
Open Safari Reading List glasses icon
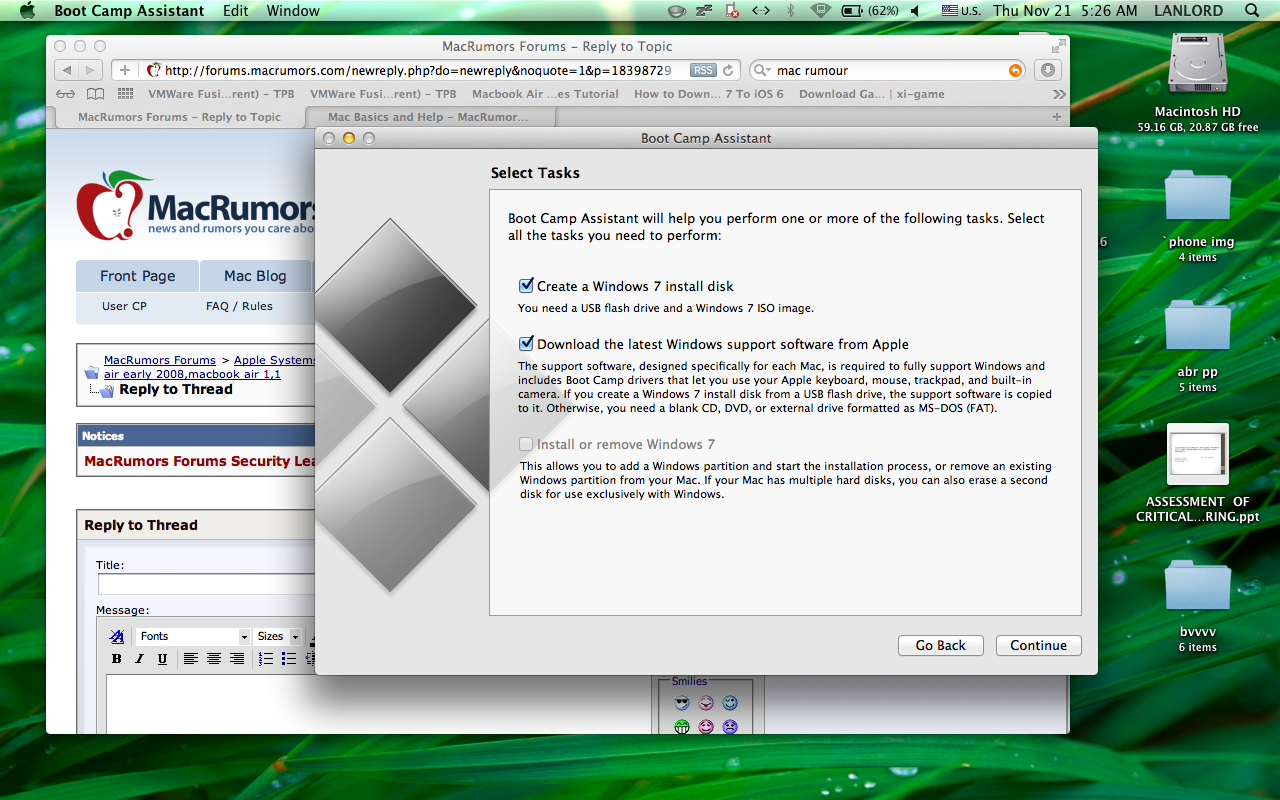(65, 94)
